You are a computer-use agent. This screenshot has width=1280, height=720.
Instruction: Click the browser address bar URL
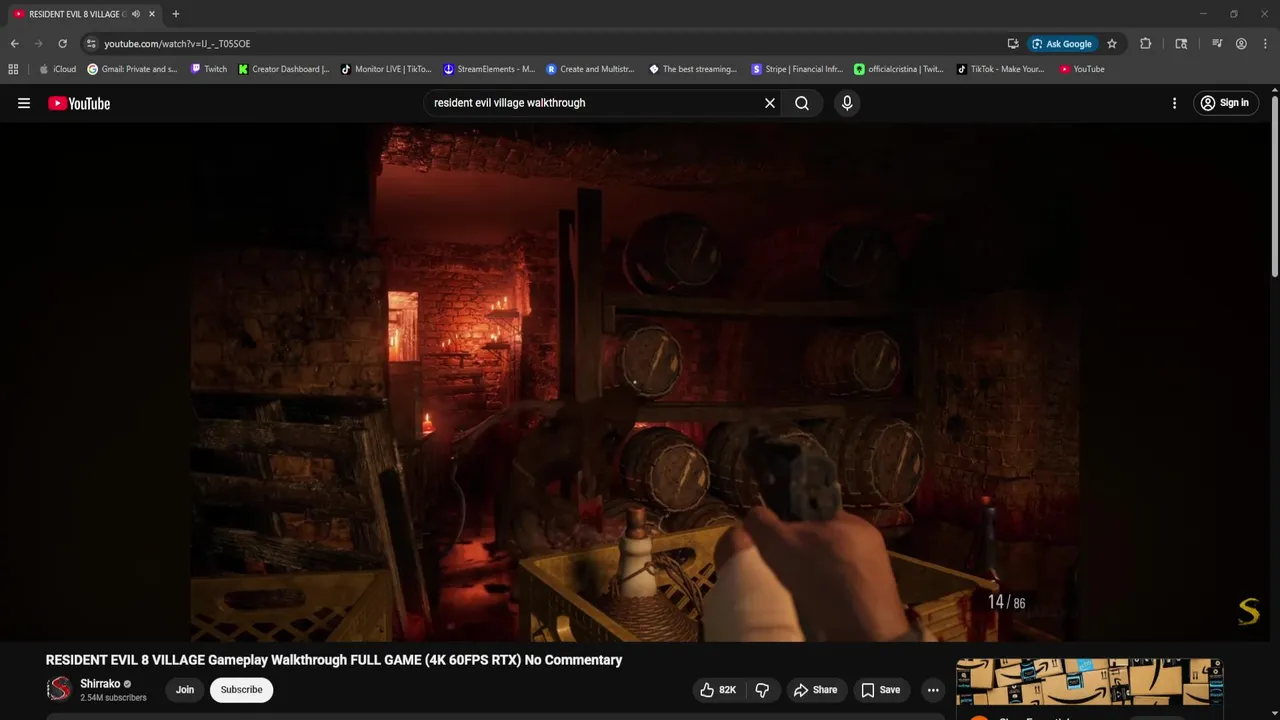(177, 44)
